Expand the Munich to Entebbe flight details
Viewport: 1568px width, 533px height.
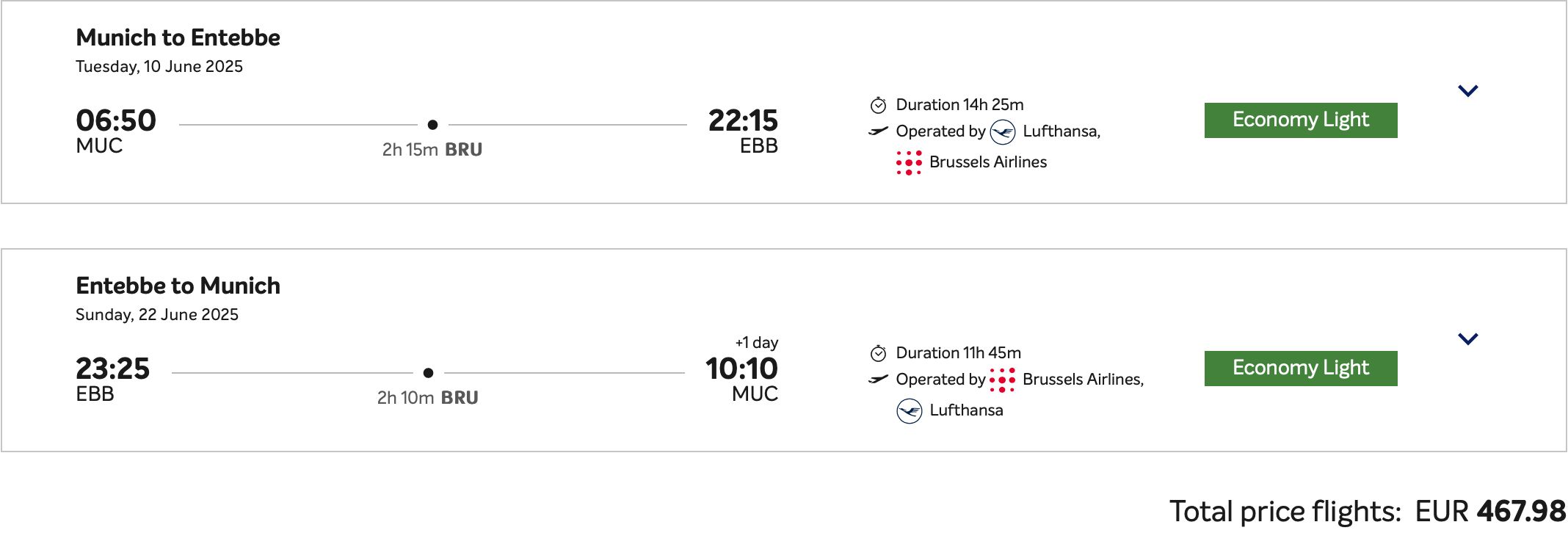click(x=1467, y=91)
